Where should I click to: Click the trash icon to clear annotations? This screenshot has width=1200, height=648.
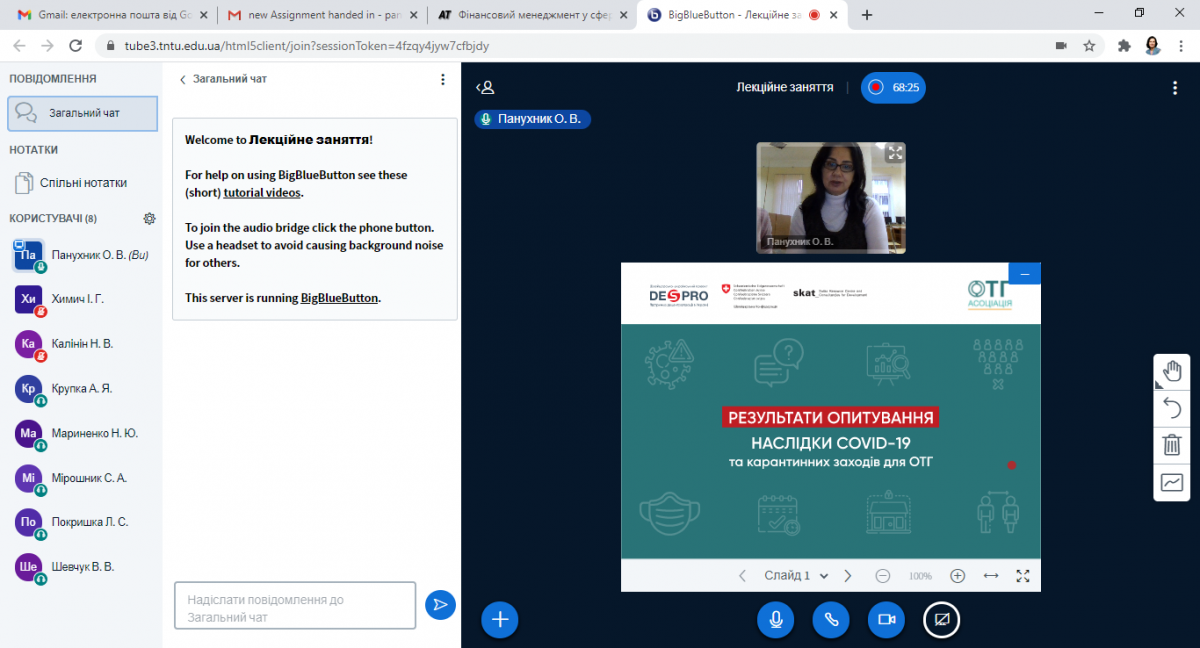click(1171, 445)
